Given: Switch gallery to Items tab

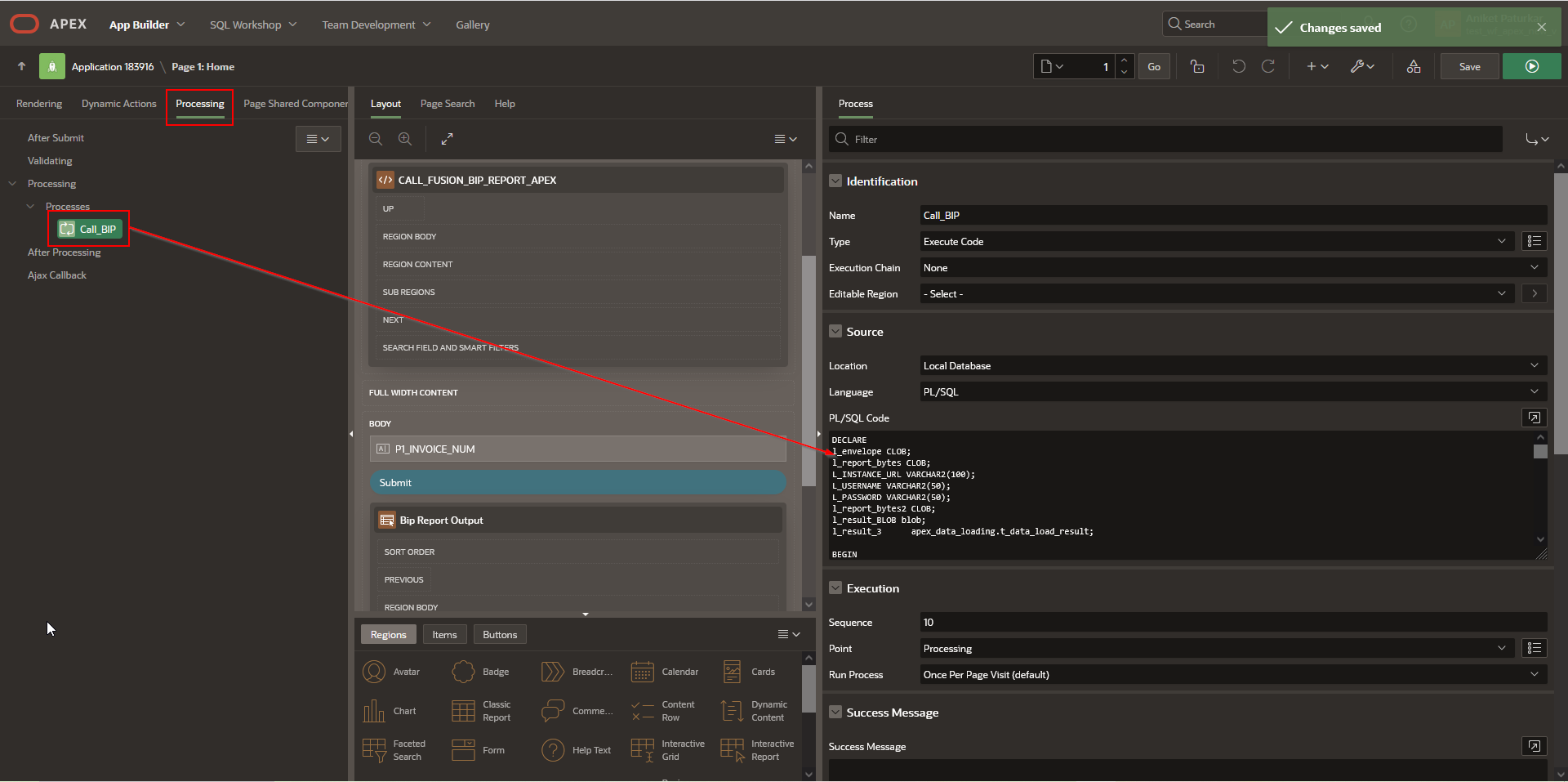Looking at the screenshot, I should 444,634.
